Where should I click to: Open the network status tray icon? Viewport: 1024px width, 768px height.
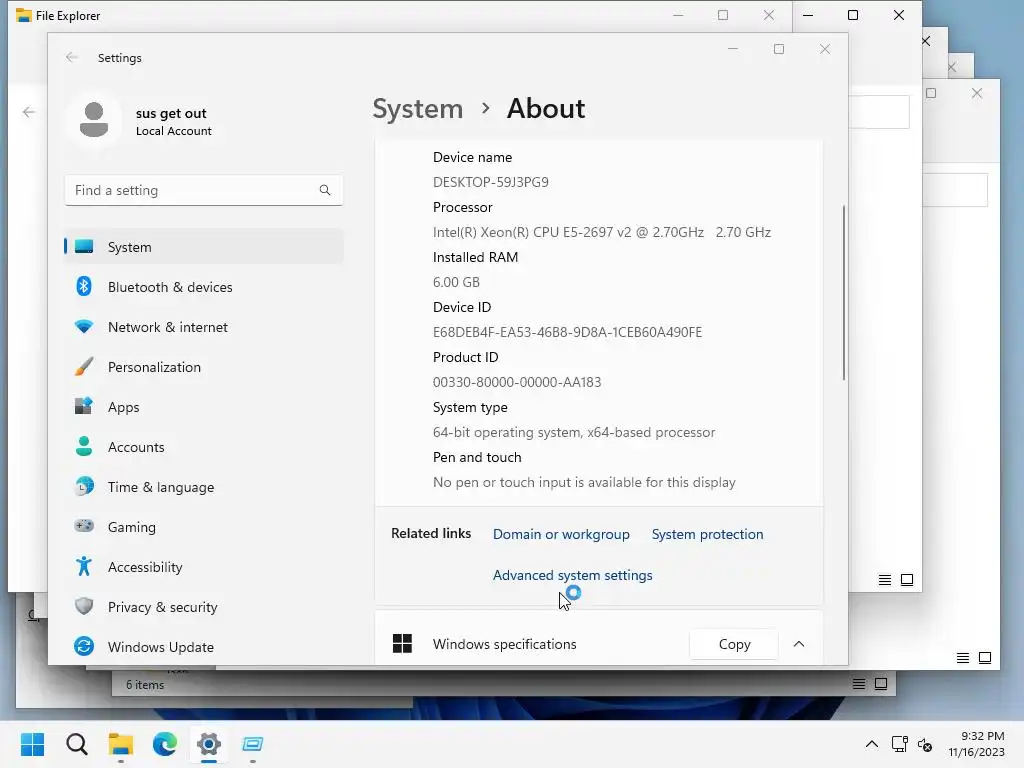click(x=900, y=744)
